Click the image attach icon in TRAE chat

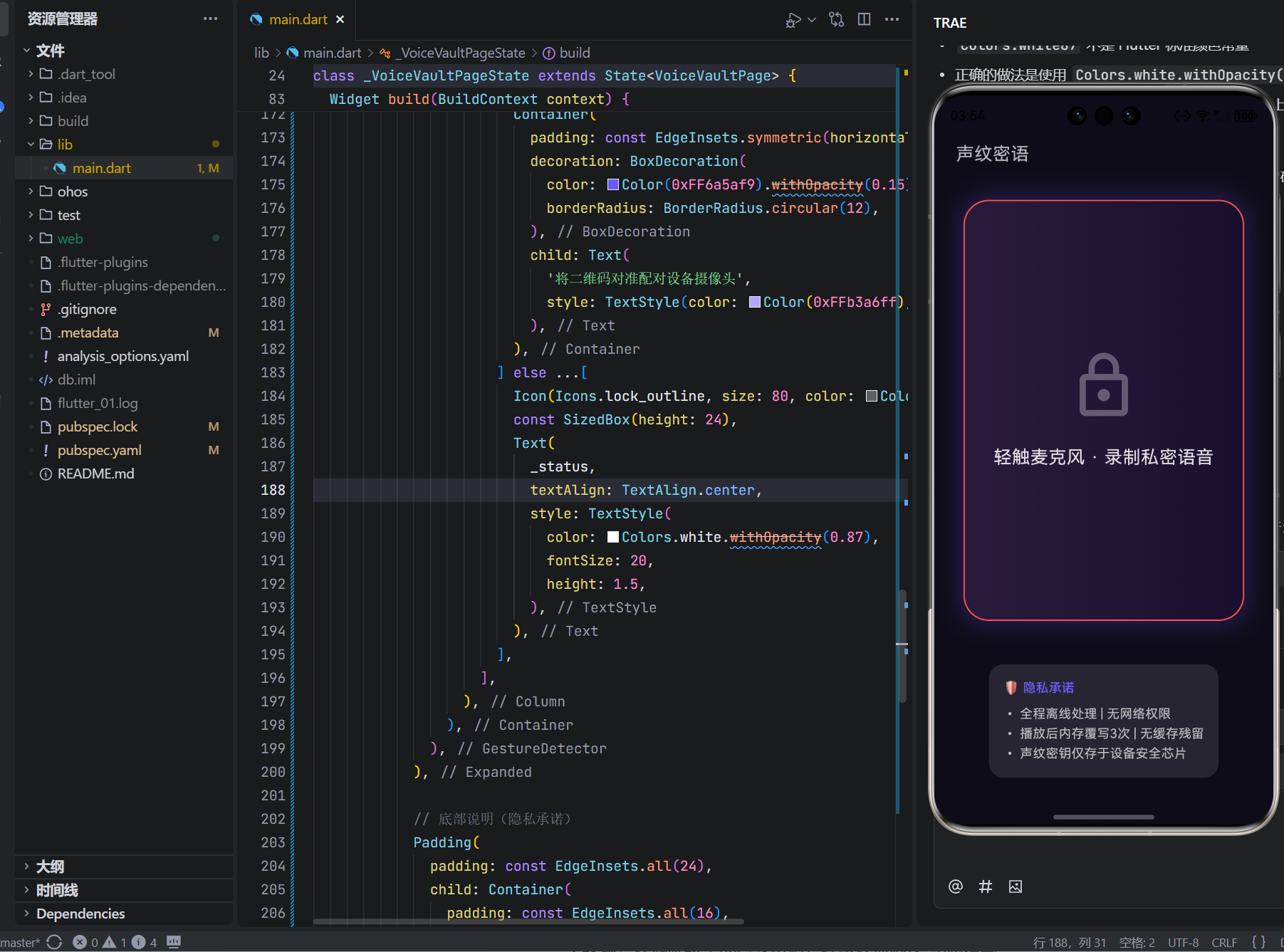click(1016, 886)
